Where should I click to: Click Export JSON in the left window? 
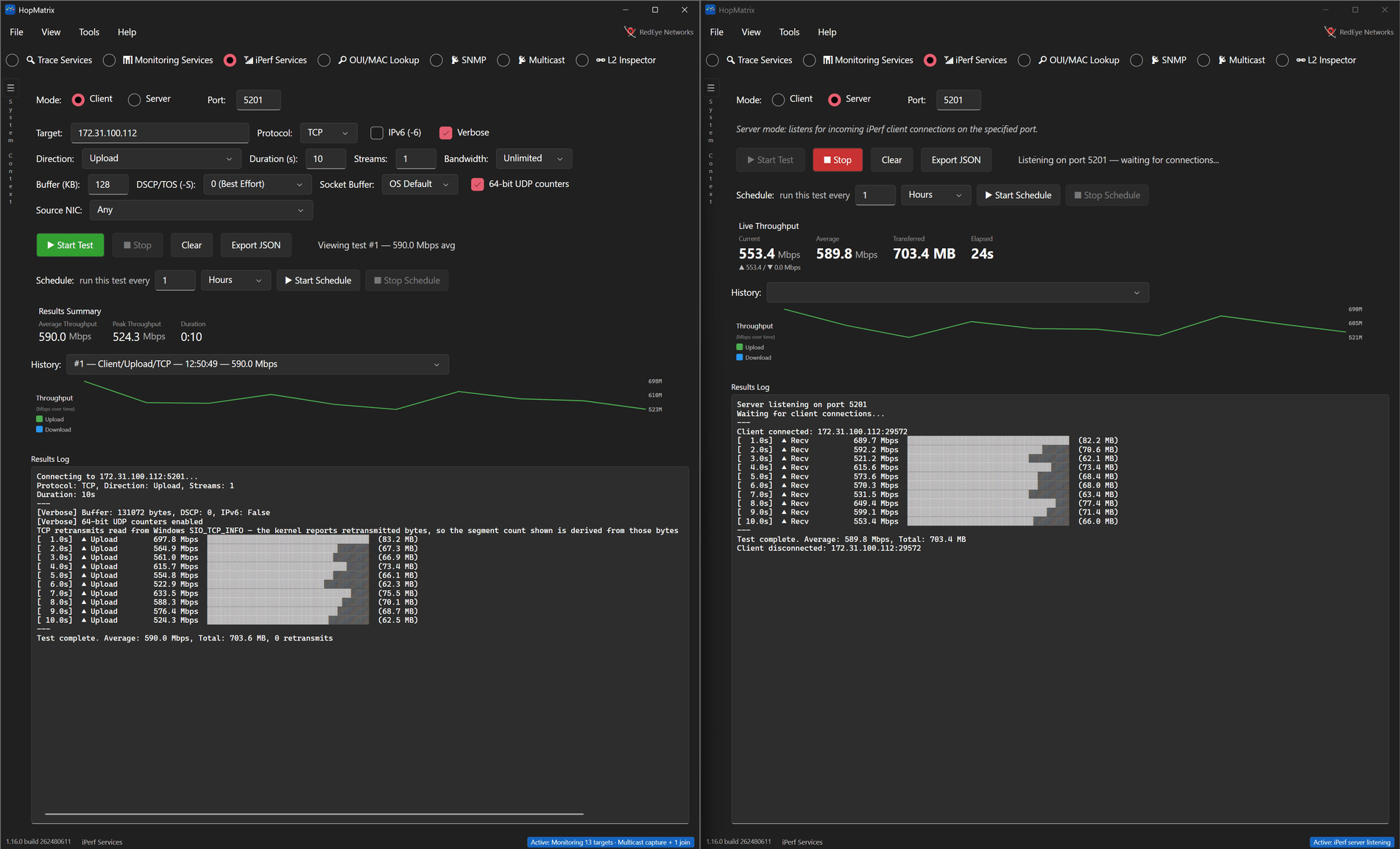pos(255,245)
